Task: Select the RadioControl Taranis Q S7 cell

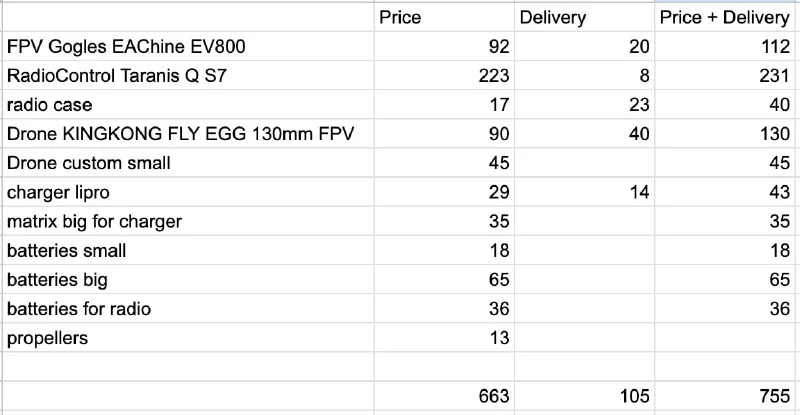Action: tap(188, 76)
